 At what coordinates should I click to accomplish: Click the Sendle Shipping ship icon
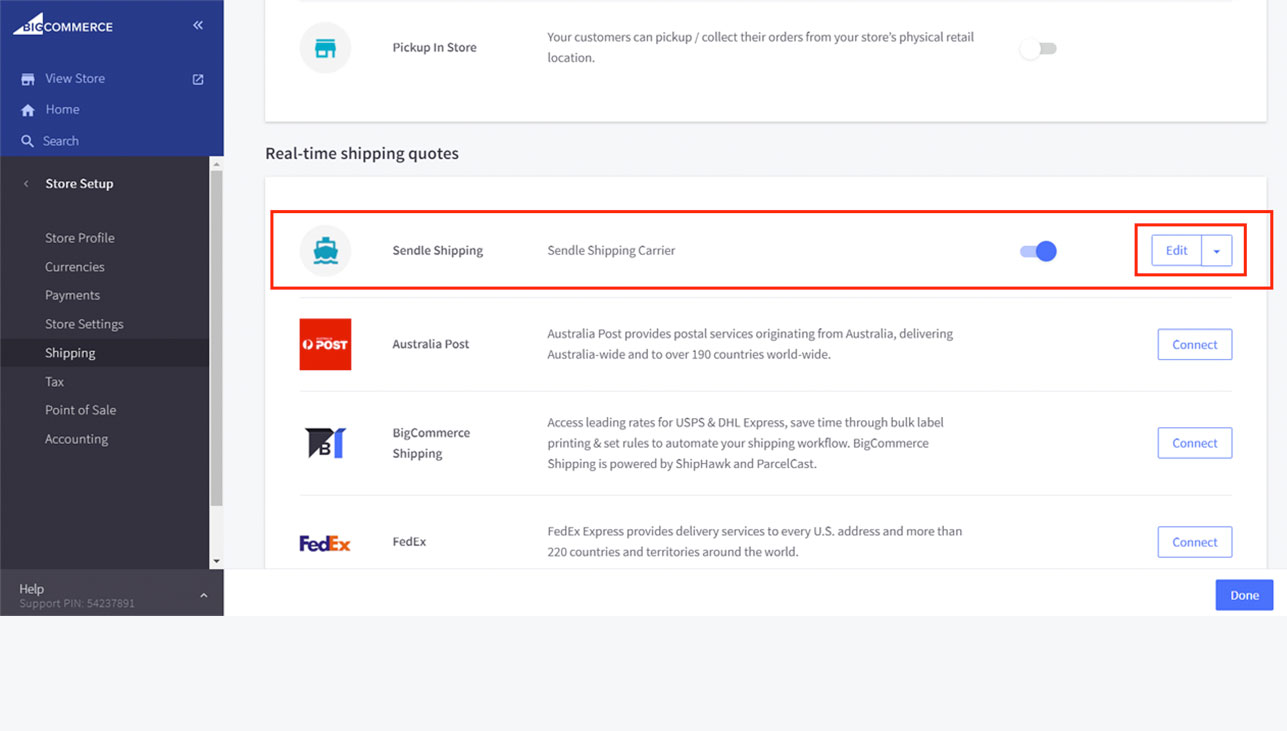point(325,251)
